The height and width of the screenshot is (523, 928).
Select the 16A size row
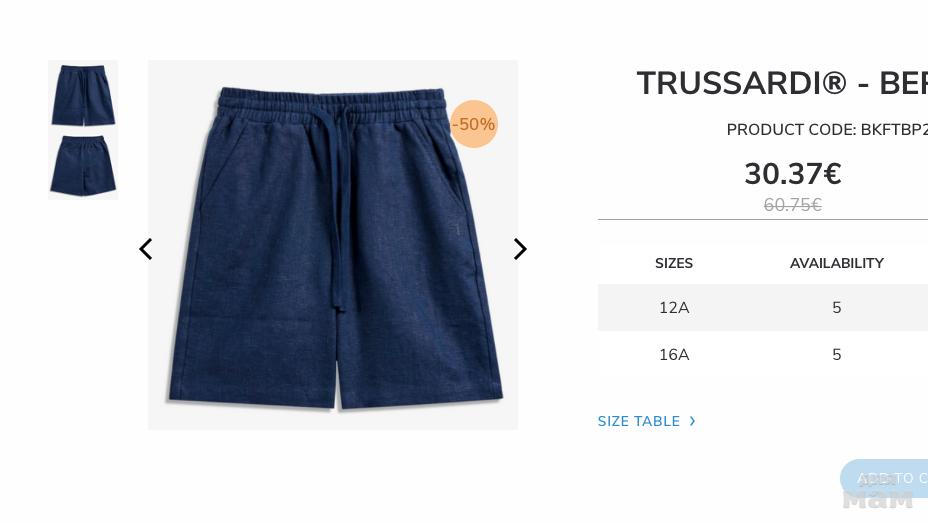(x=763, y=354)
